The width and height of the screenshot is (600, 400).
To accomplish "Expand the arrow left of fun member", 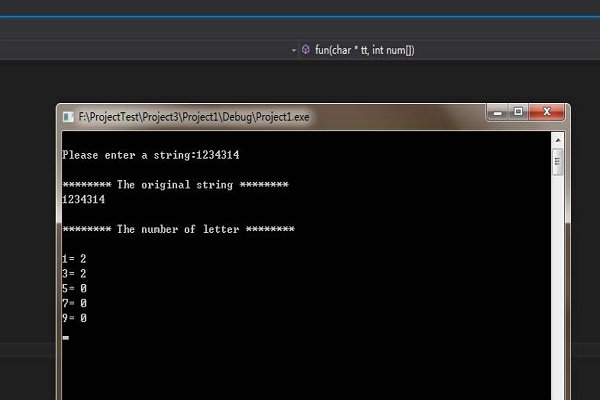I will click(293, 50).
